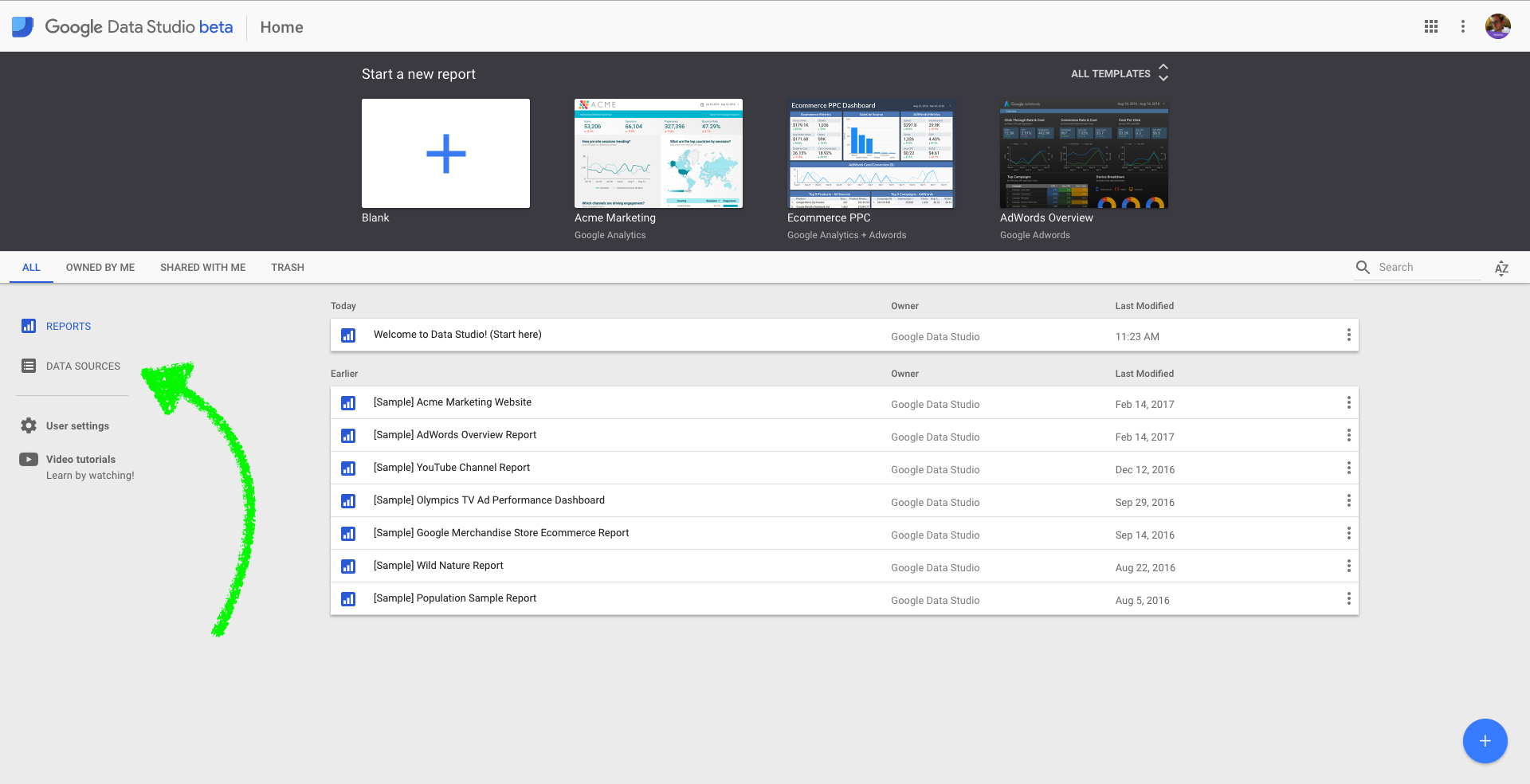This screenshot has height=784, width=1530.
Task: Click report icon beside Acme Marketing Website
Action: click(348, 403)
